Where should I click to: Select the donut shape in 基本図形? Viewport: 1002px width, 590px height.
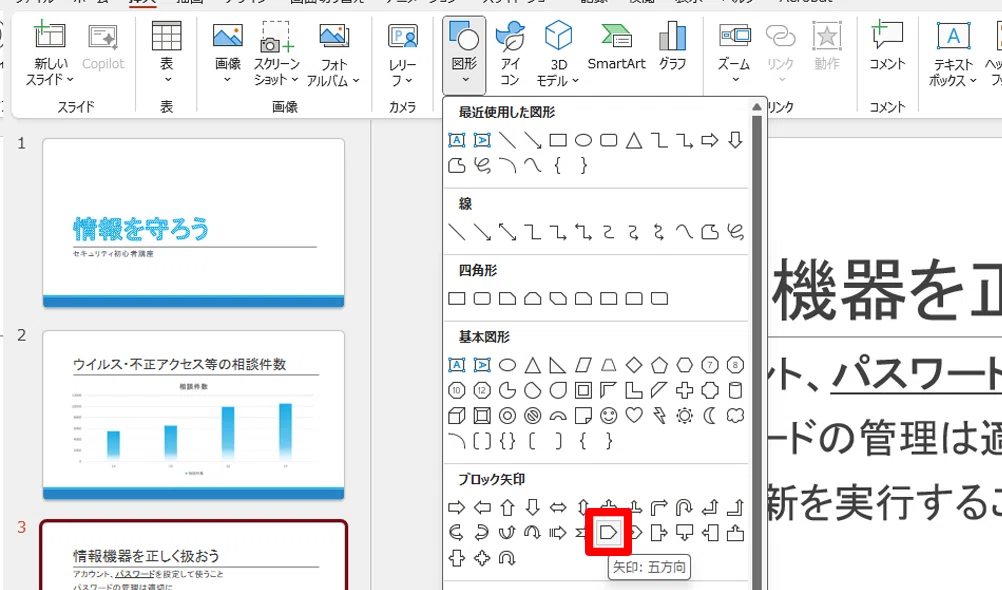pyautogui.click(x=507, y=415)
